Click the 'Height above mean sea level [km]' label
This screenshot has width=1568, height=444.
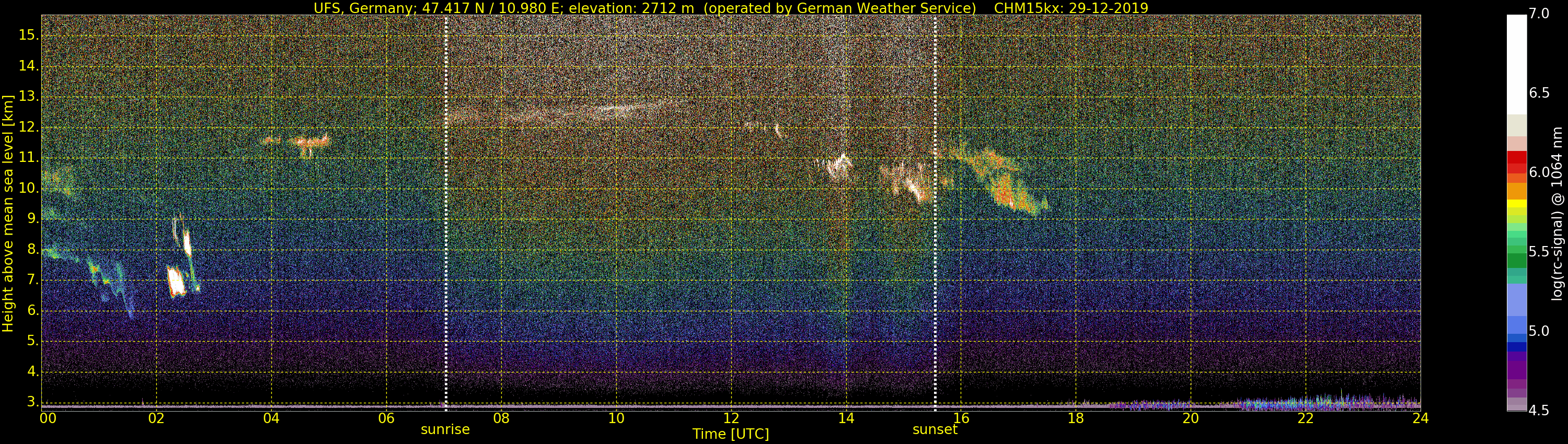click(x=8, y=214)
